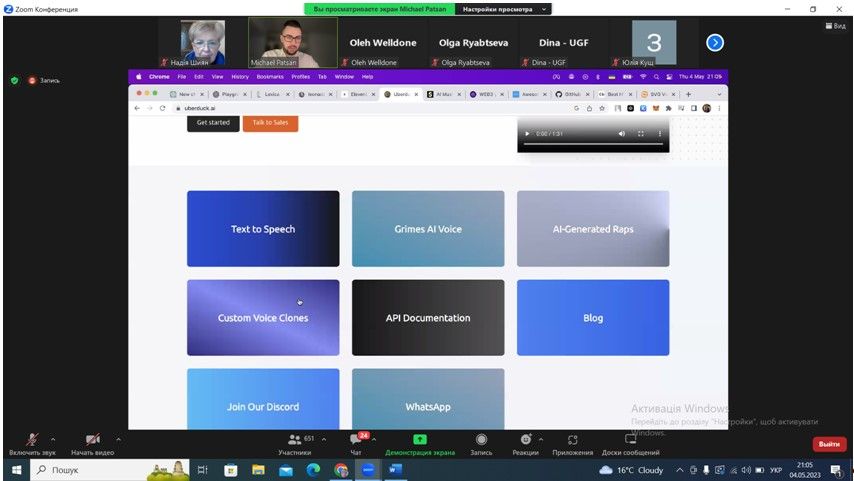The image size is (854, 481).
Task: Click the video player progress bar
Action: click(592, 145)
